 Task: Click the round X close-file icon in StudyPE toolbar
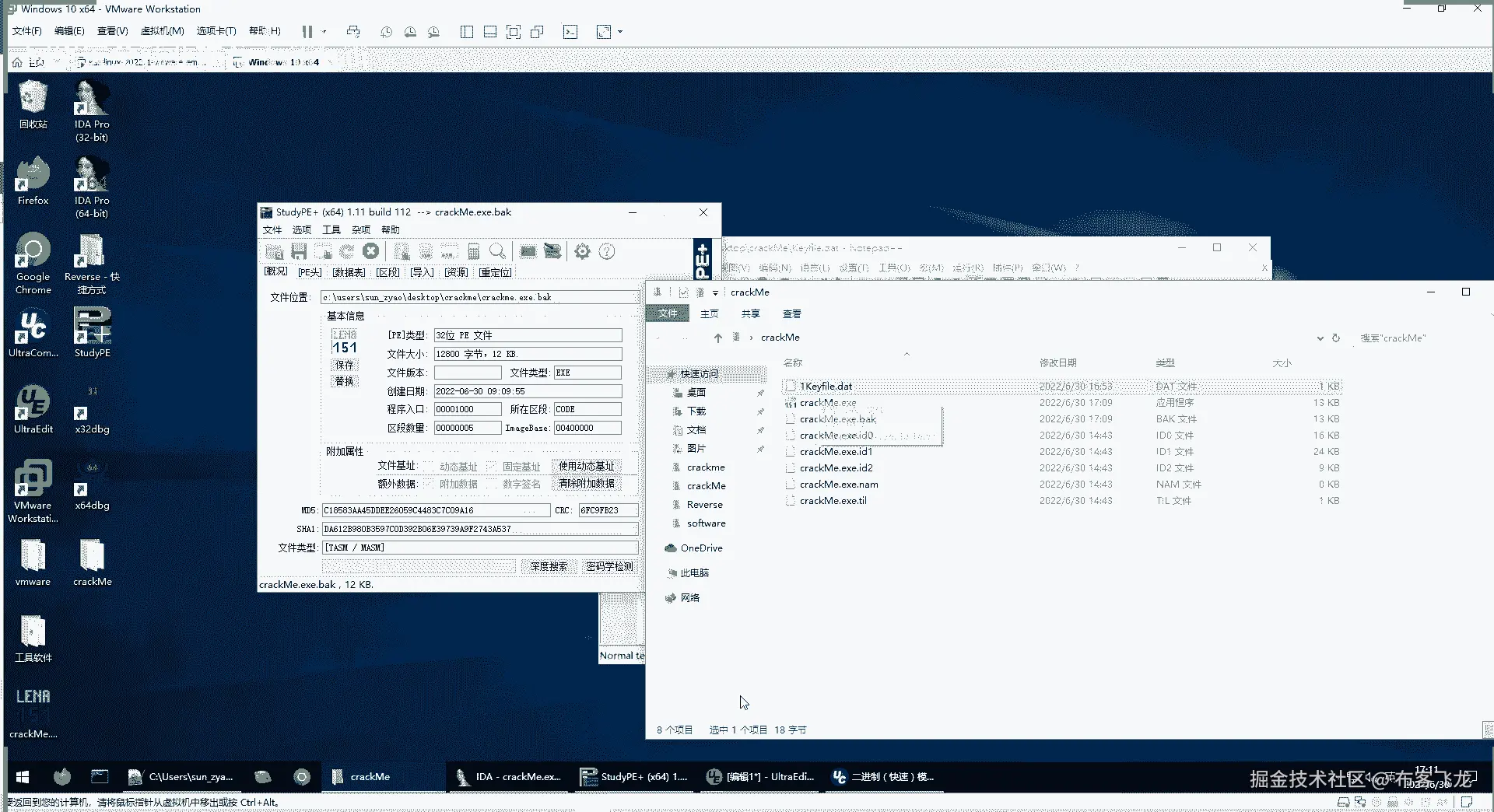click(x=371, y=251)
